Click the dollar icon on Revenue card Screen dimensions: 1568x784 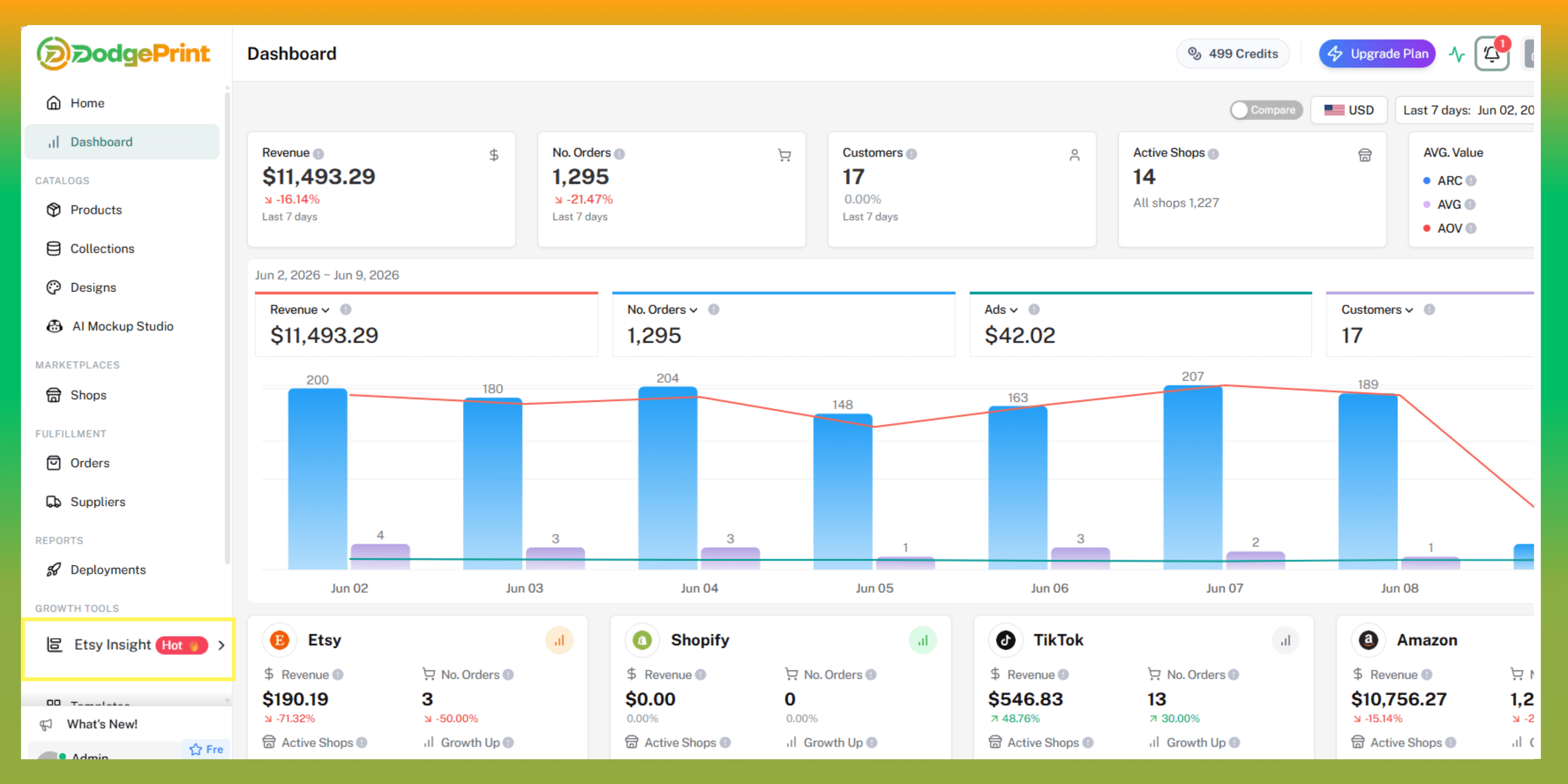[494, 155]
